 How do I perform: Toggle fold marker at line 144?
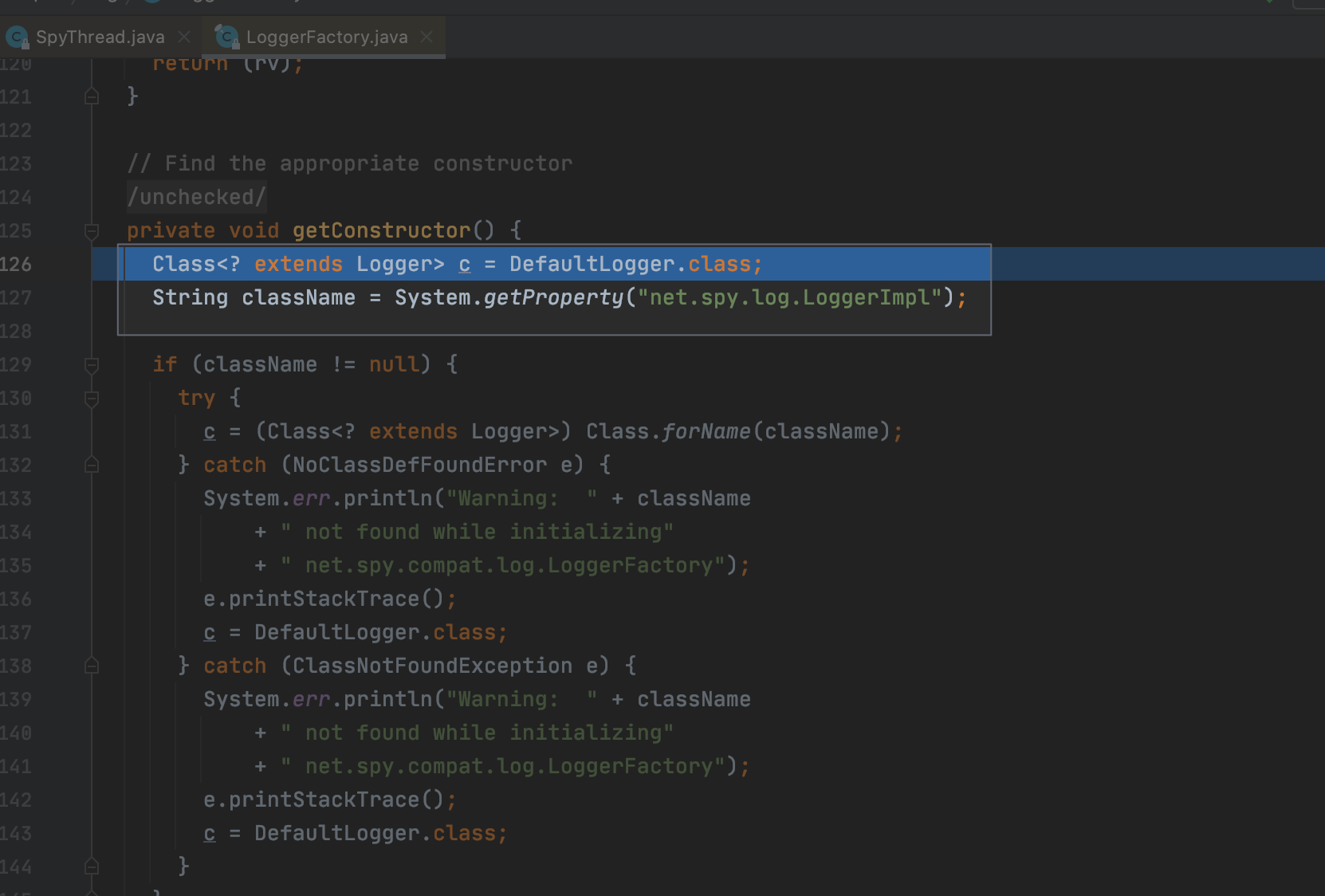(x=92, y=867)
